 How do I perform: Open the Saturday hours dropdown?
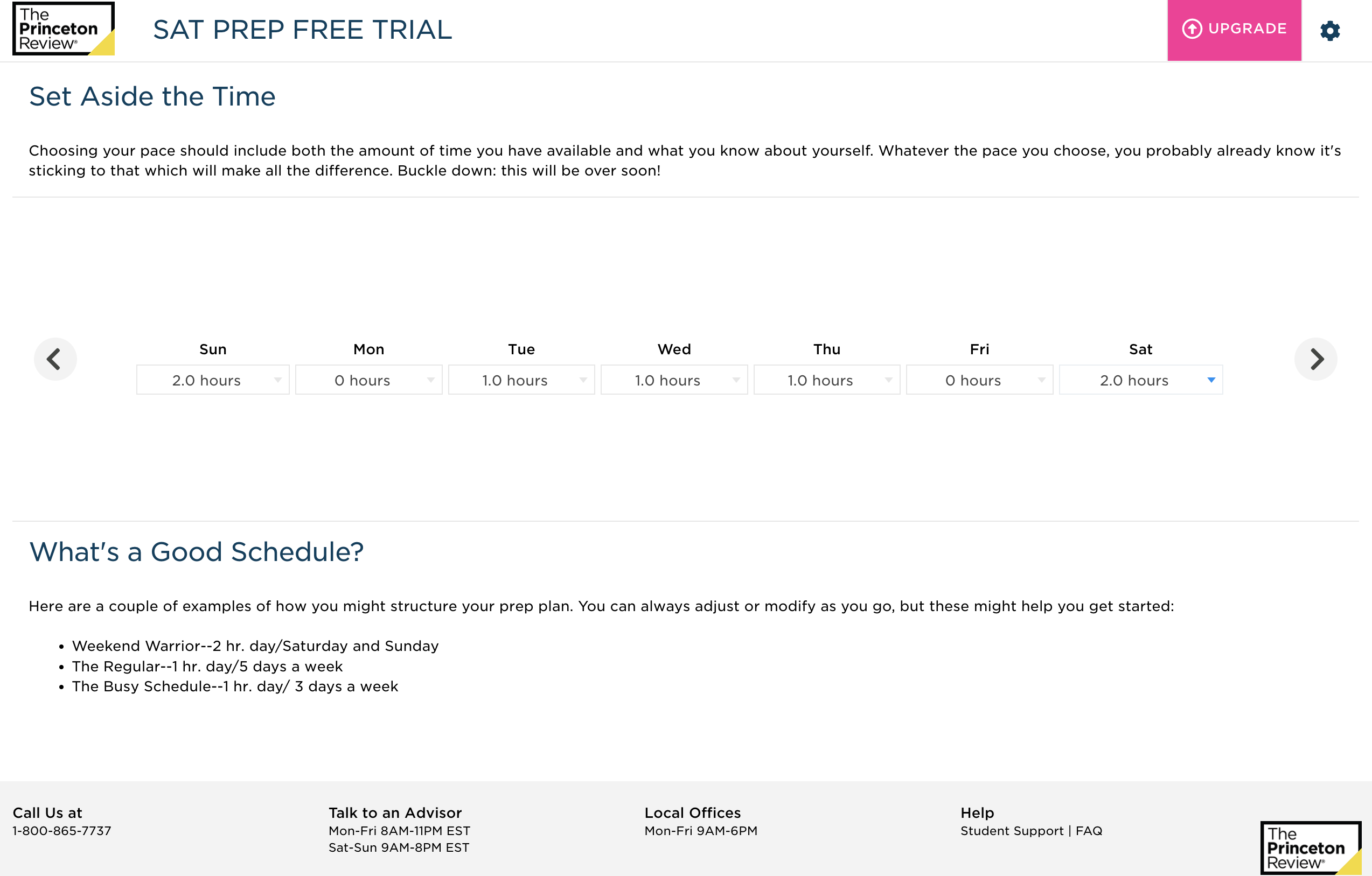click(1141, 380)
